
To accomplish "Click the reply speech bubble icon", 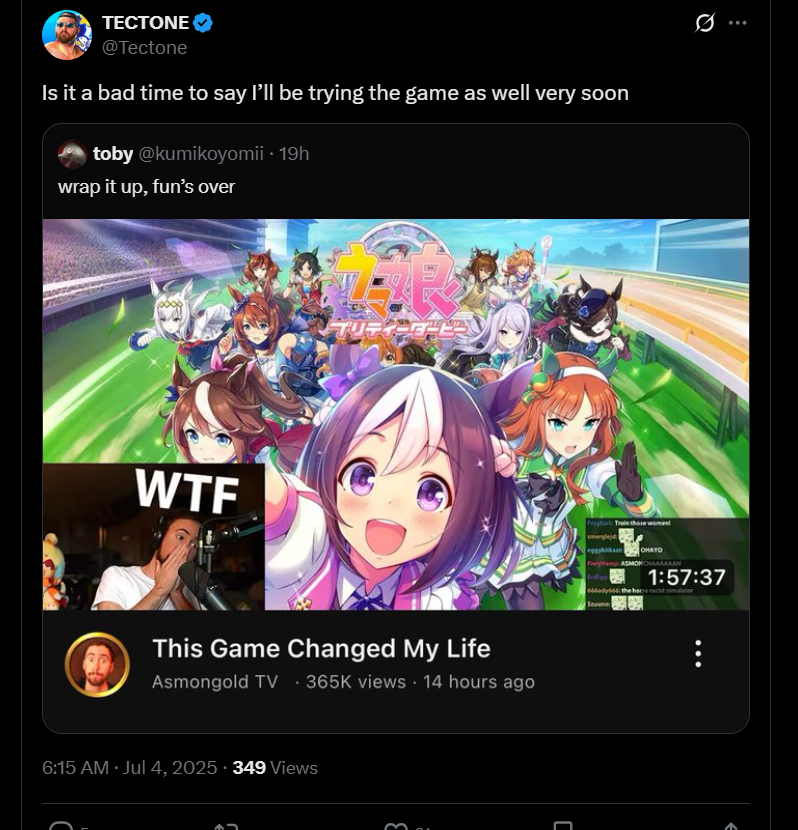I will pyautogui.click(x=61, y=826).
